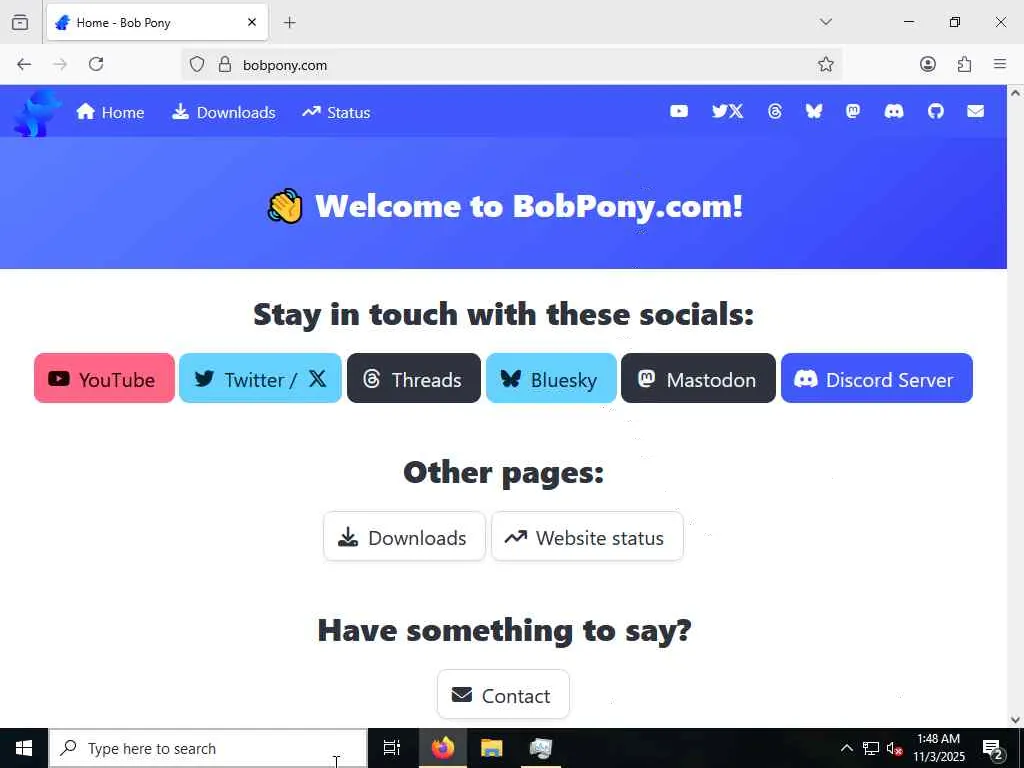The height and width of the screenshot is (768, 1024).
Task: Open Bluesky butterfly icon in navbar
Action: pos(814,112)
